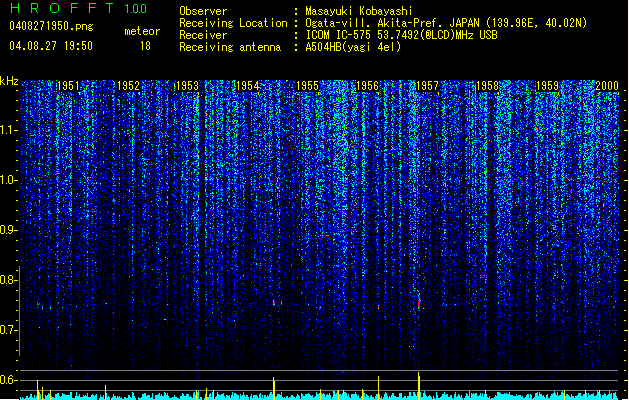Image resolution: width=629 pixels, height=400 pixels.
Task: Click the 'meteor' count label
Action: point(142,31)
